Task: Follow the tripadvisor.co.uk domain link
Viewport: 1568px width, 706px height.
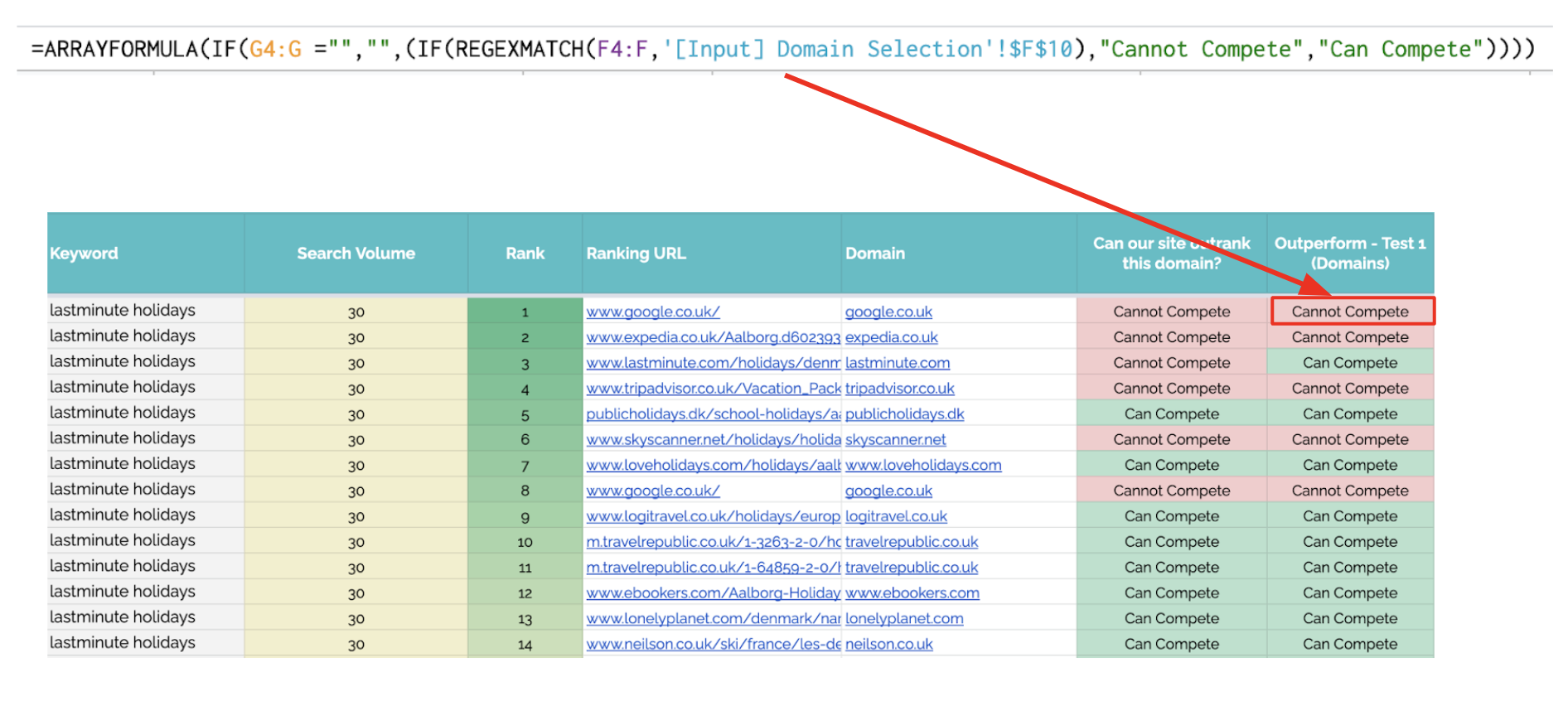Action: coord(899,389)
